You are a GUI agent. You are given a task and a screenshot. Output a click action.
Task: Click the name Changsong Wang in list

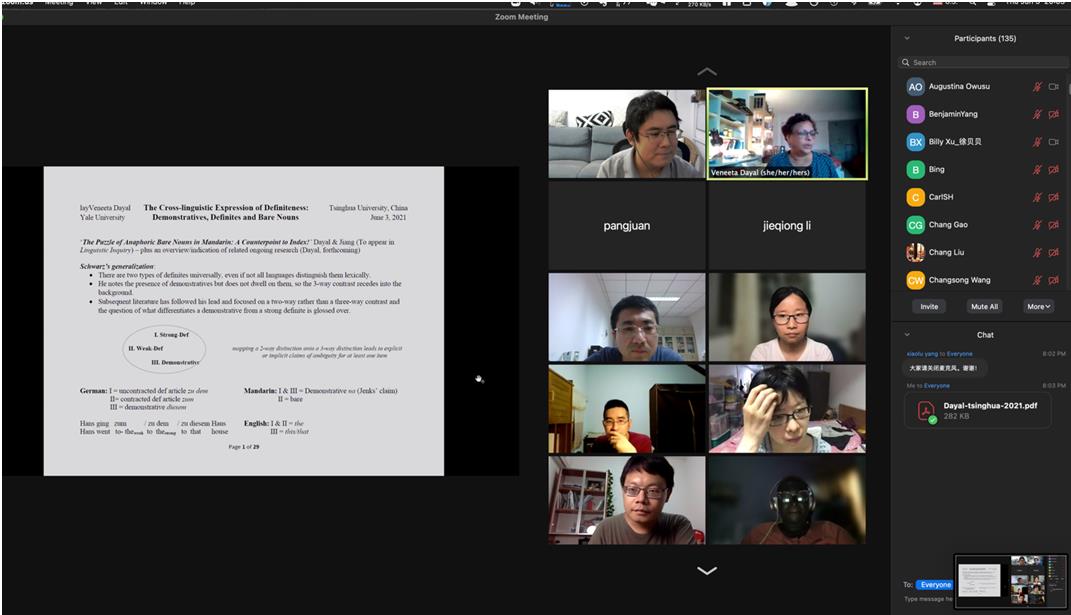[x=959, y=280]
